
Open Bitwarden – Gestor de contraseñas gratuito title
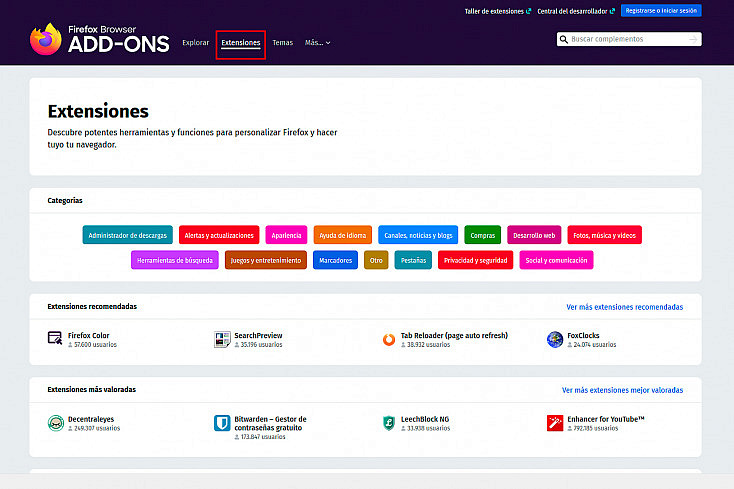coord(271,423)
